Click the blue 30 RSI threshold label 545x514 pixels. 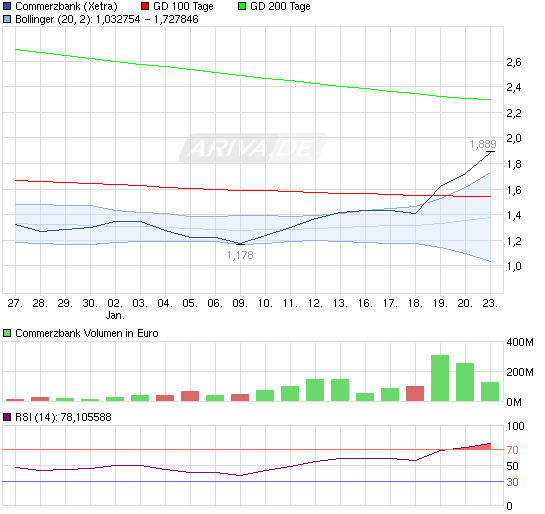pos(512,482)
